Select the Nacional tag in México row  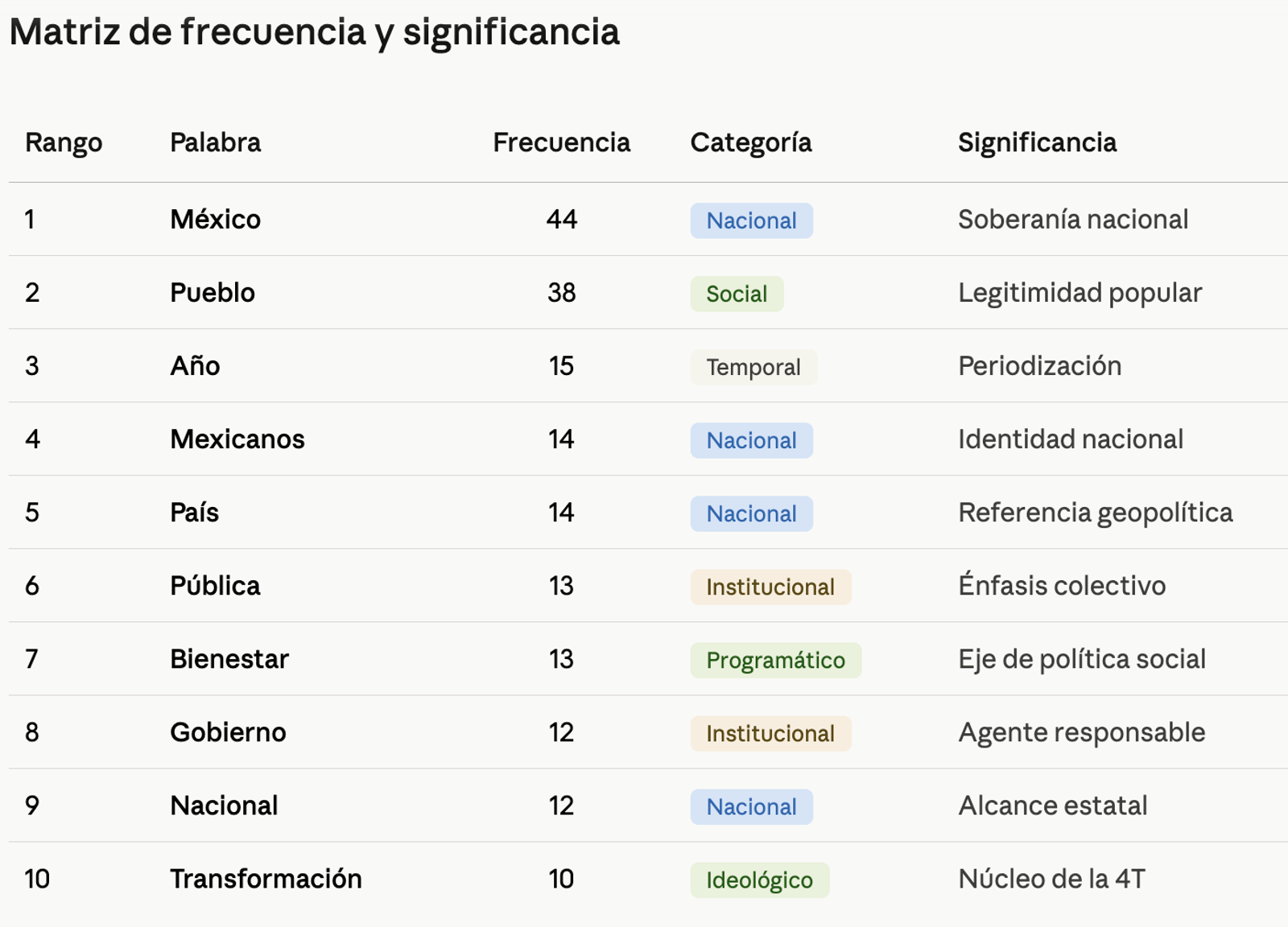751,220
